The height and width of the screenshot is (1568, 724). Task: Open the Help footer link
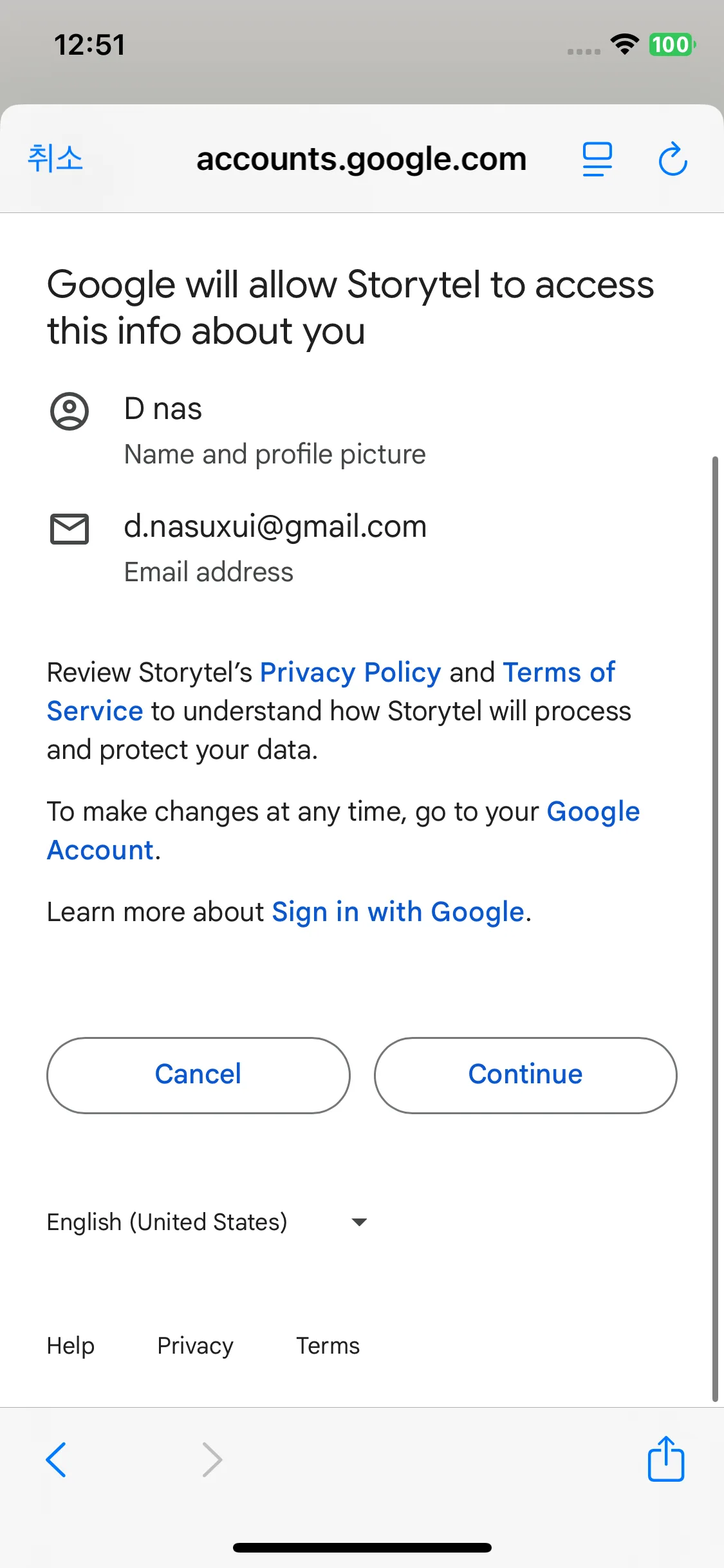point(71,1346)
